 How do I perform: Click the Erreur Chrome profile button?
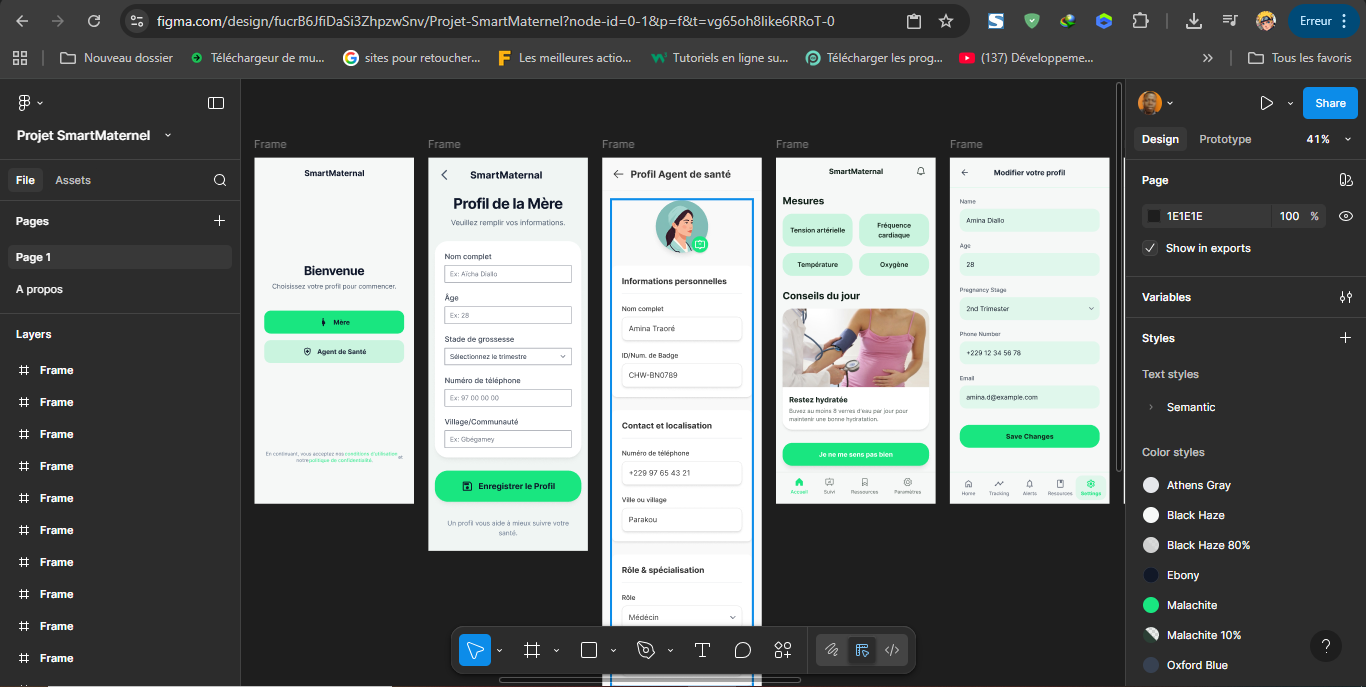click(1322, 21)
